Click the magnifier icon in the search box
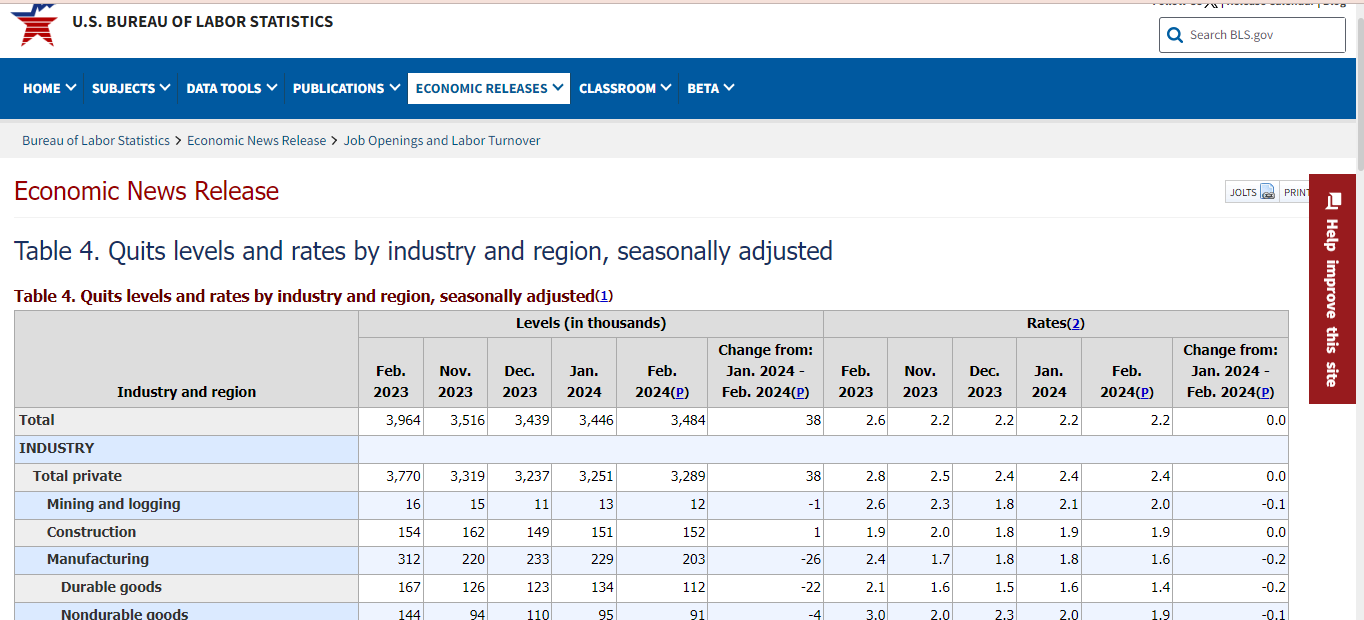This screenshot has height=620, width=1364. (1175, 35)
